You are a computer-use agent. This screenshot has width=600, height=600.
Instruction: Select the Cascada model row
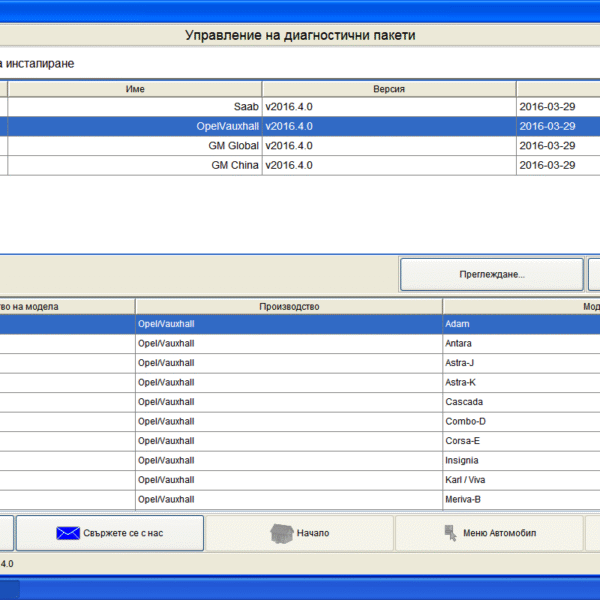[x=300, y=402]
